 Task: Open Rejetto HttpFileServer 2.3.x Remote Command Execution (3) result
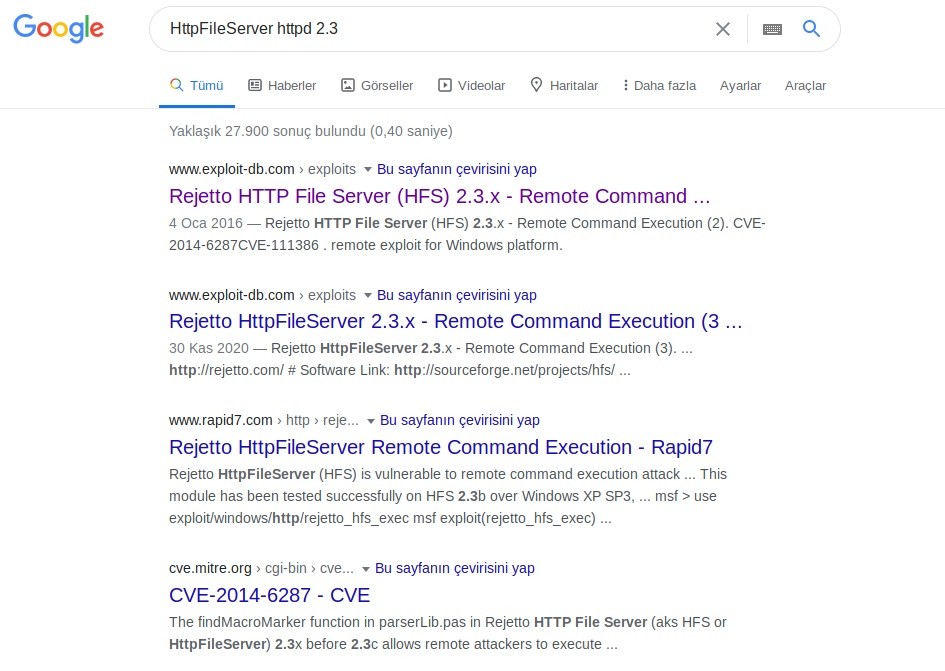[455, 321]
